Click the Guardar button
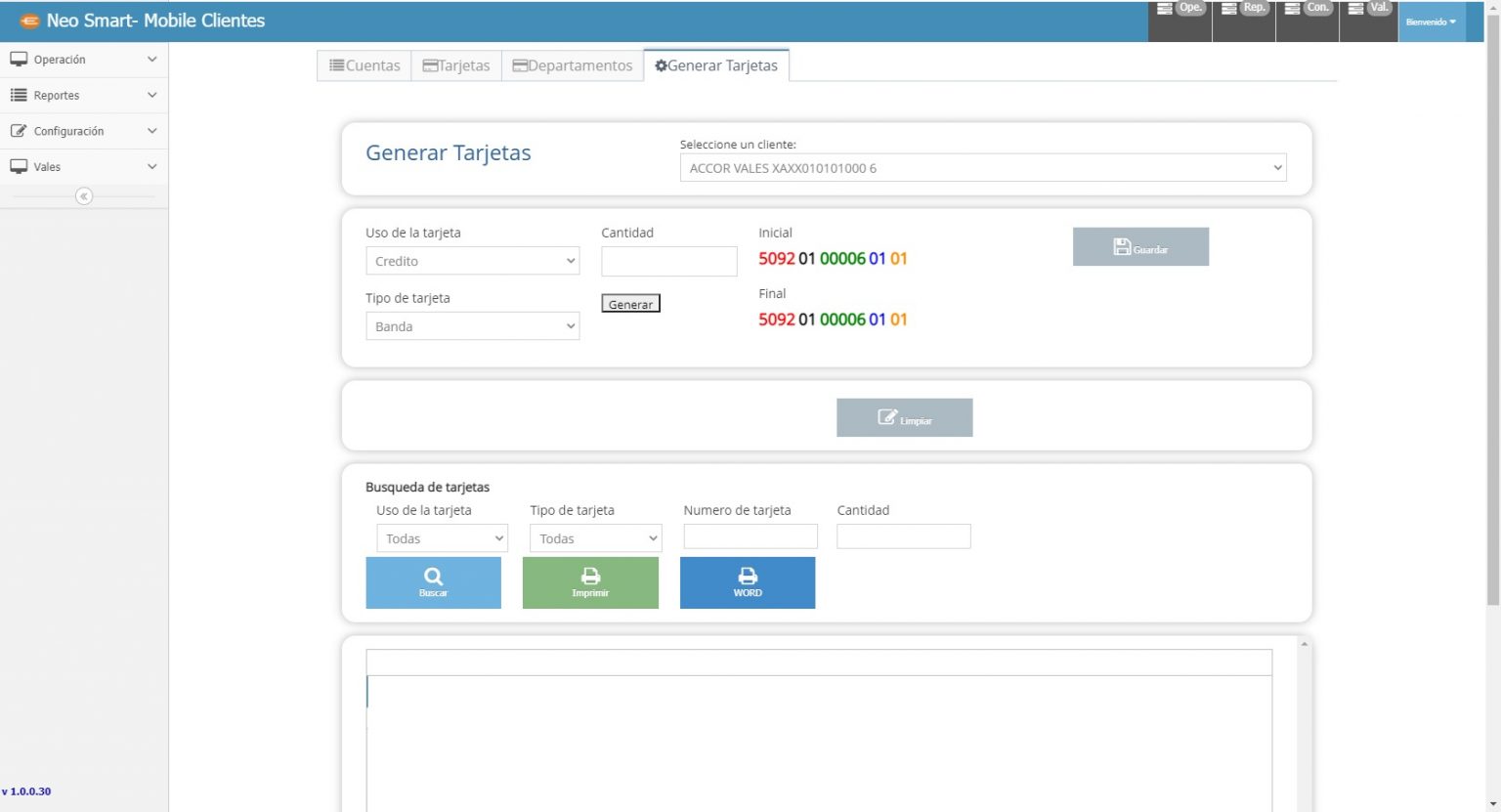Screen dimensions: 1501x812 point(1140,246)
